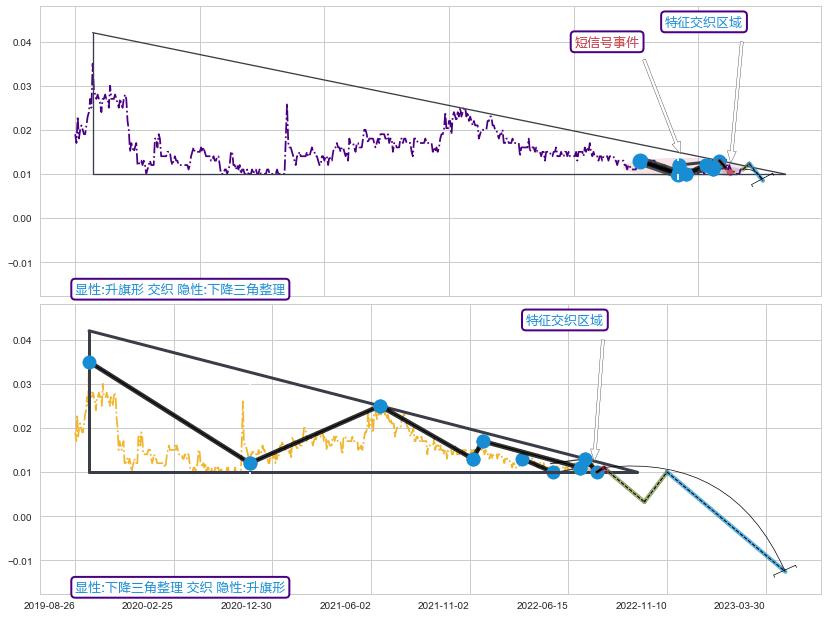Viewport: 828px width, 617px height.
Task: Select 特征交织区域 label in the bottom chart
Action: pos(565,320)
